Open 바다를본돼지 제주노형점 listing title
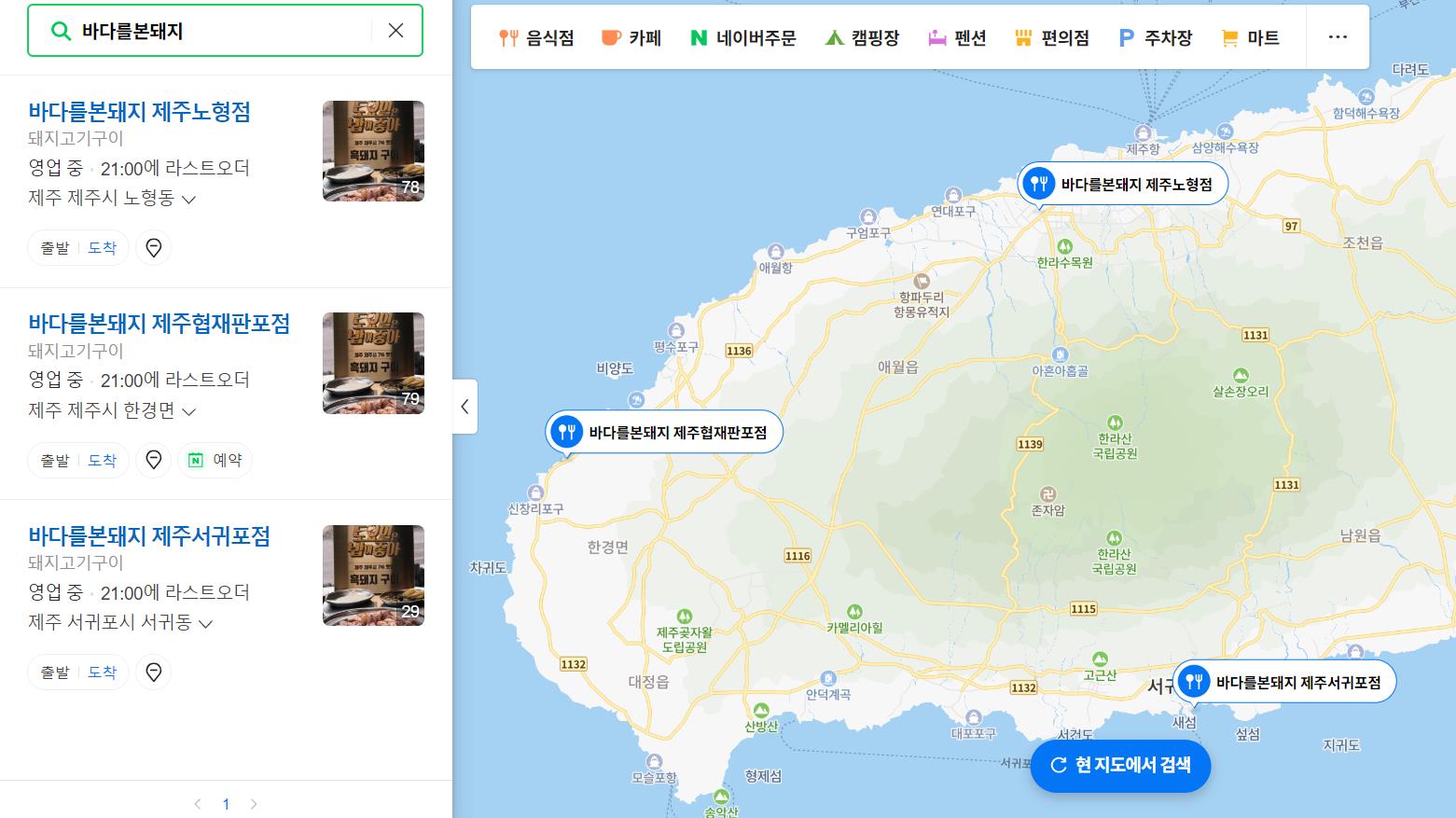Screen dimensions: 1456x818 pos(140,112)
